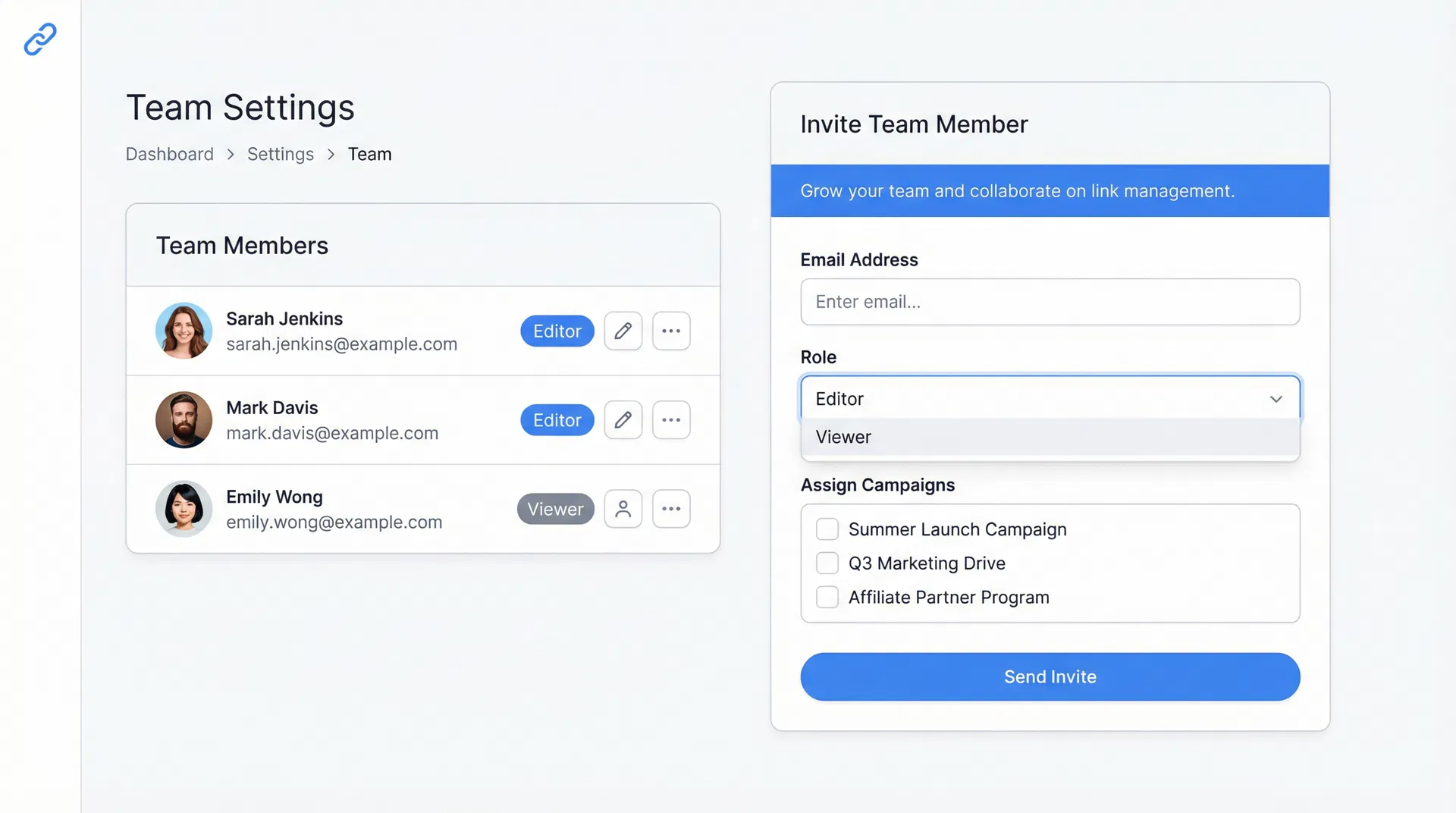This screenshot has height=813, width=1456.
Task: Open the more options menu for Mark Davis
Action: coord(671,419)
